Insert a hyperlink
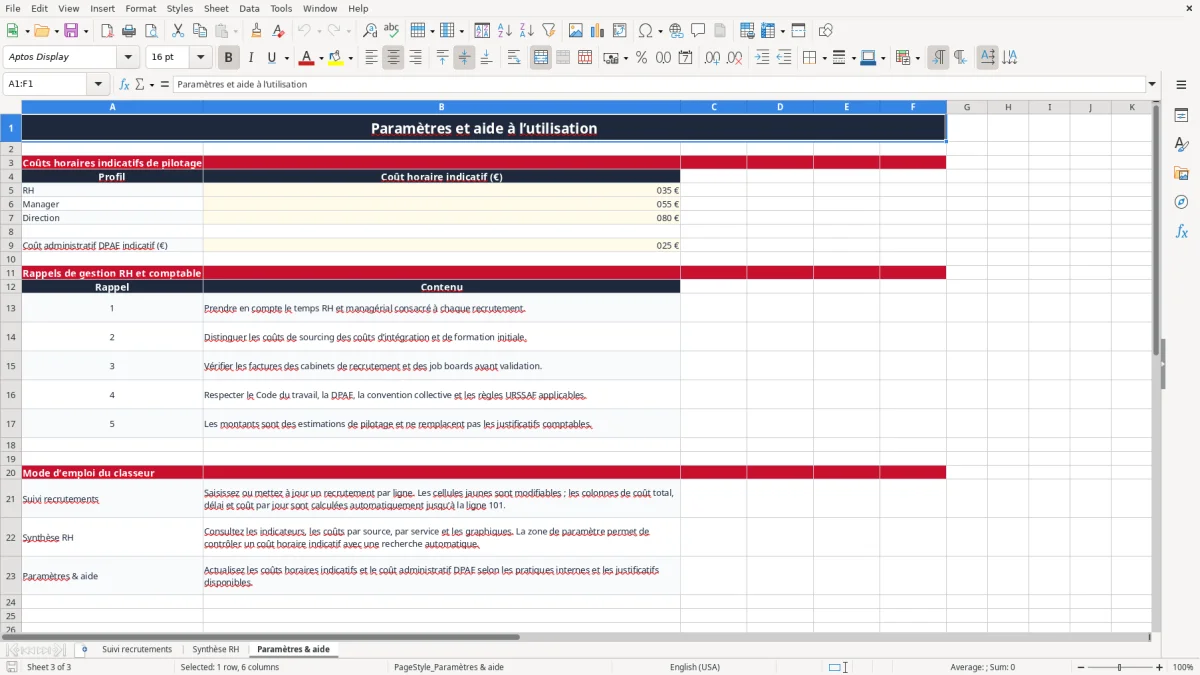This screenshot has width=1200, height=675. (x=676, y=31)
